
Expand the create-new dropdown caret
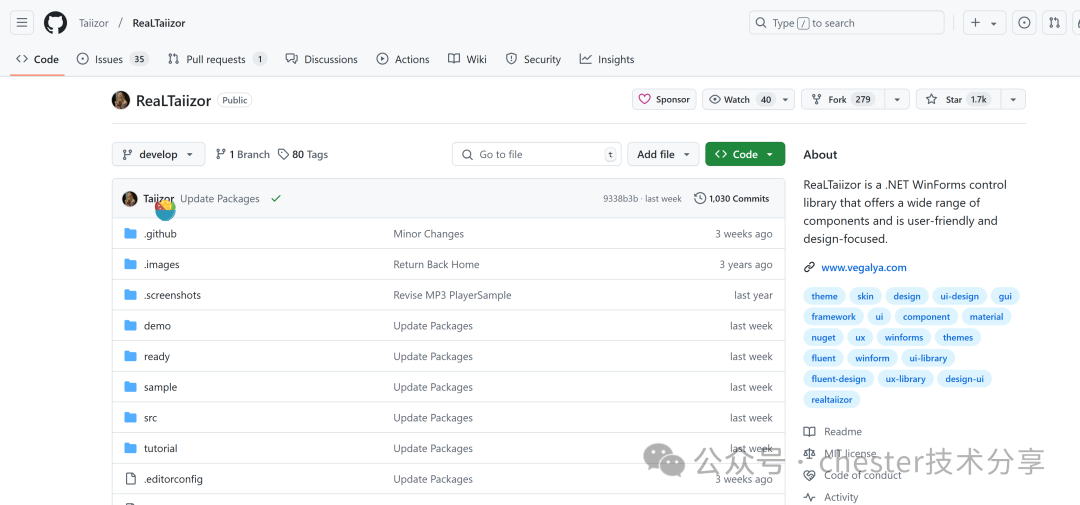[x=994, y=23]
